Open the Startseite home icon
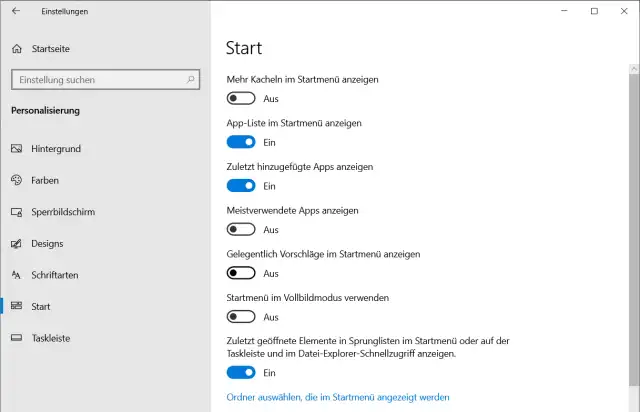 click(x=16, y=48)
